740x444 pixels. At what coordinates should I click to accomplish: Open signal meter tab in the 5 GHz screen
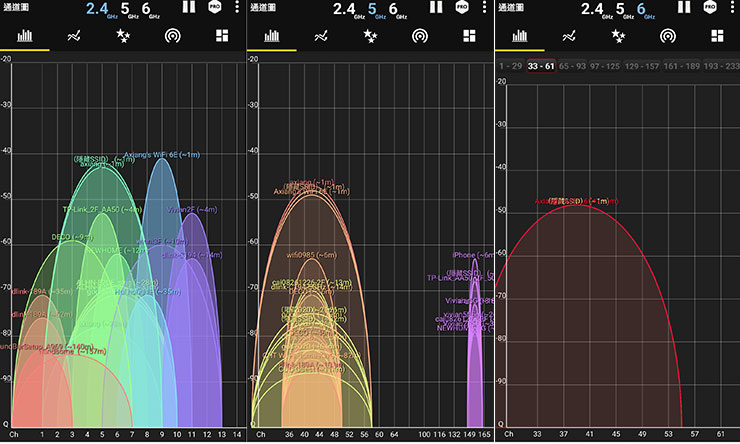coord(420,36)
